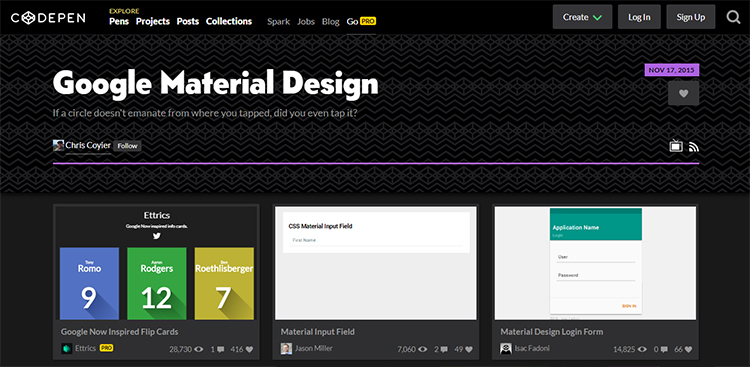Click the PRO badge next to Ettrics

[106, 348]
